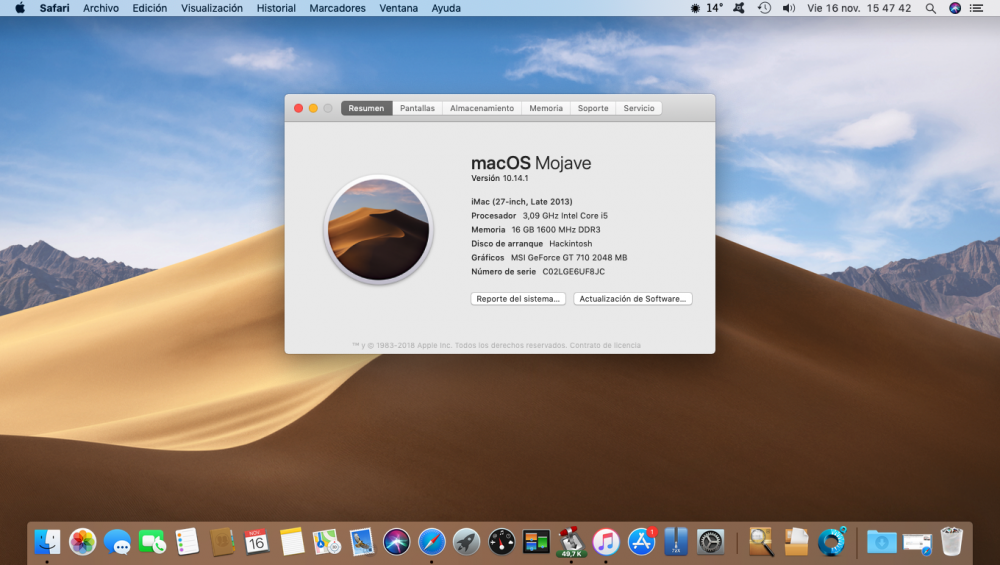
Task: Open the Edición menu
Action: click(x=150, y=8)
